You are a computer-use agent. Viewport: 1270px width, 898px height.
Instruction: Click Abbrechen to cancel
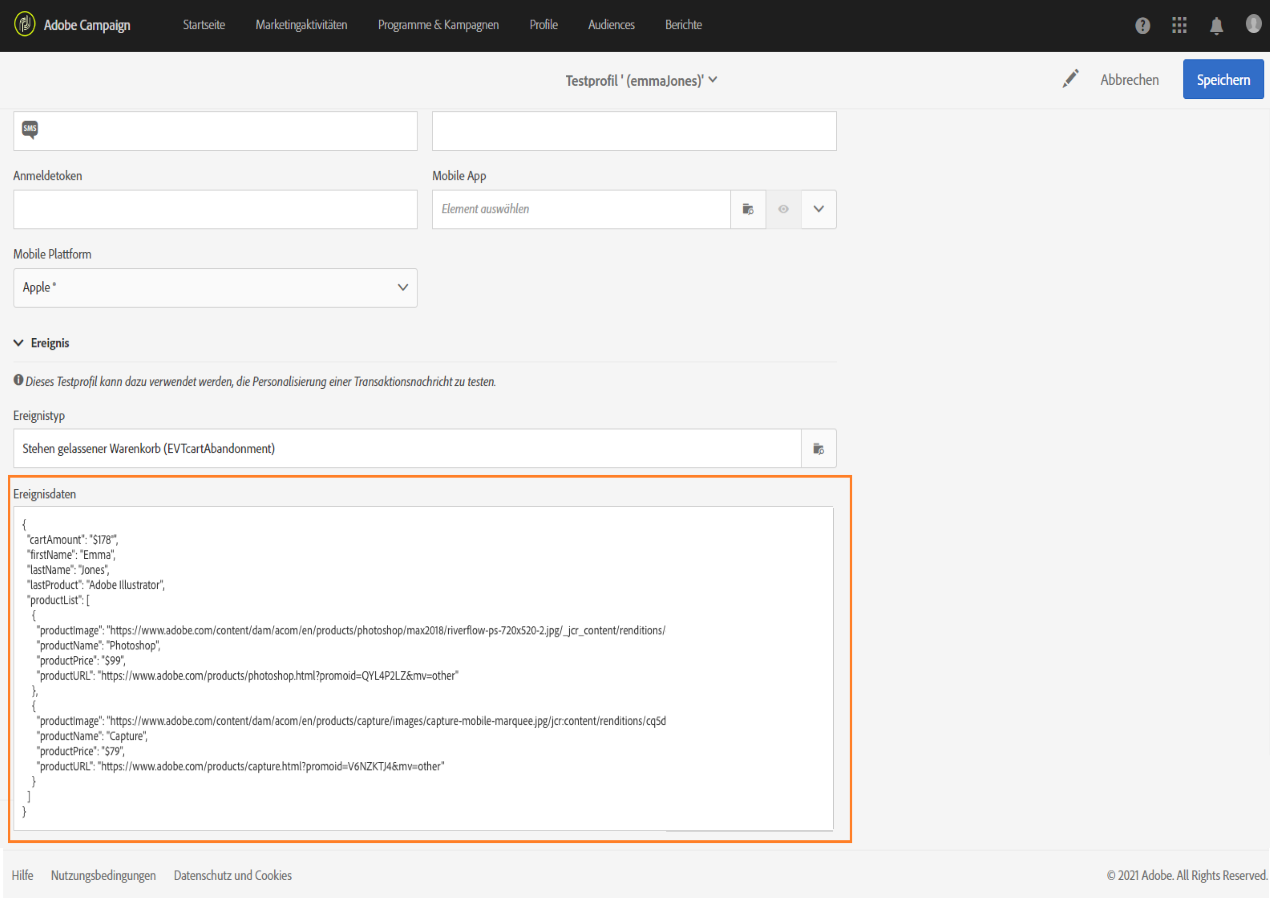pos(1130,80)
